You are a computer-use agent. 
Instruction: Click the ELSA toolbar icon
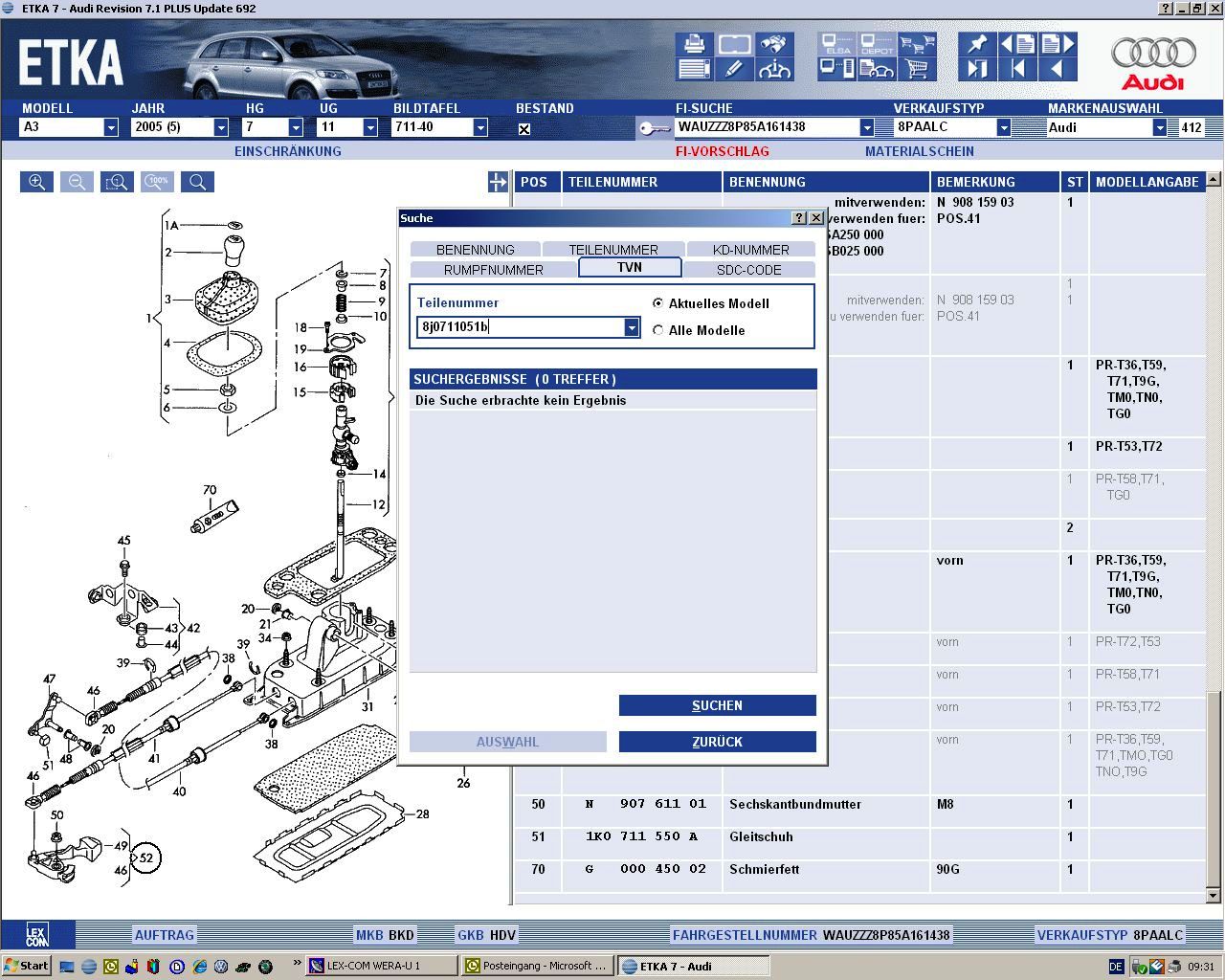[x=836, y=45]
